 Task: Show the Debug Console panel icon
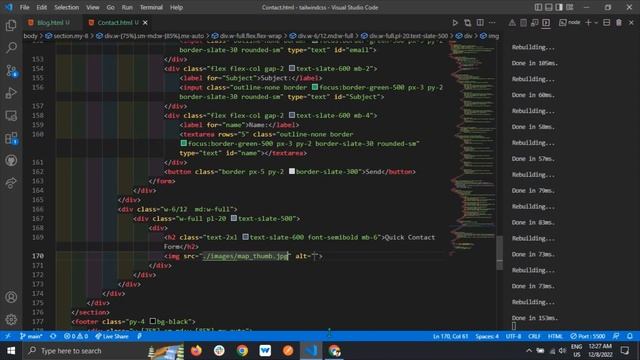coord(534,23)
